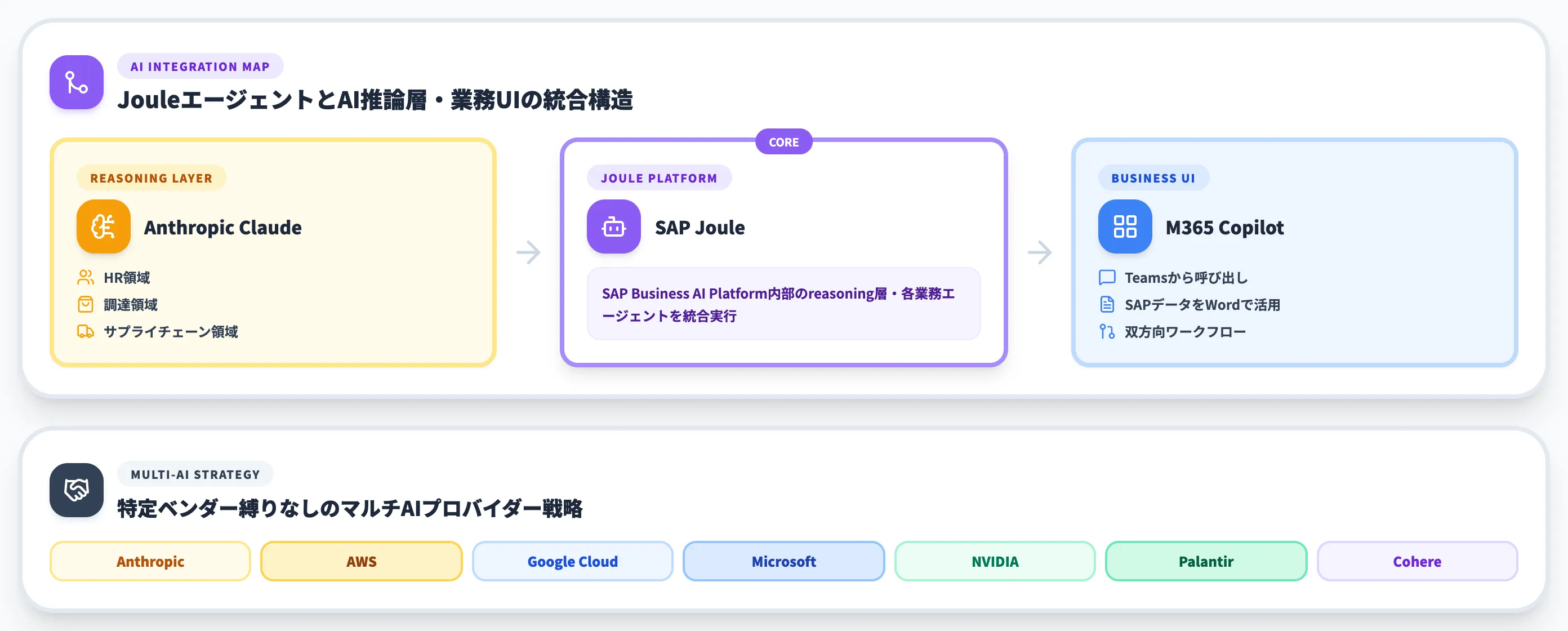Click the HR領域 list item text
This screenshot has width=1568, height=631.
click(x=127, y=278)
